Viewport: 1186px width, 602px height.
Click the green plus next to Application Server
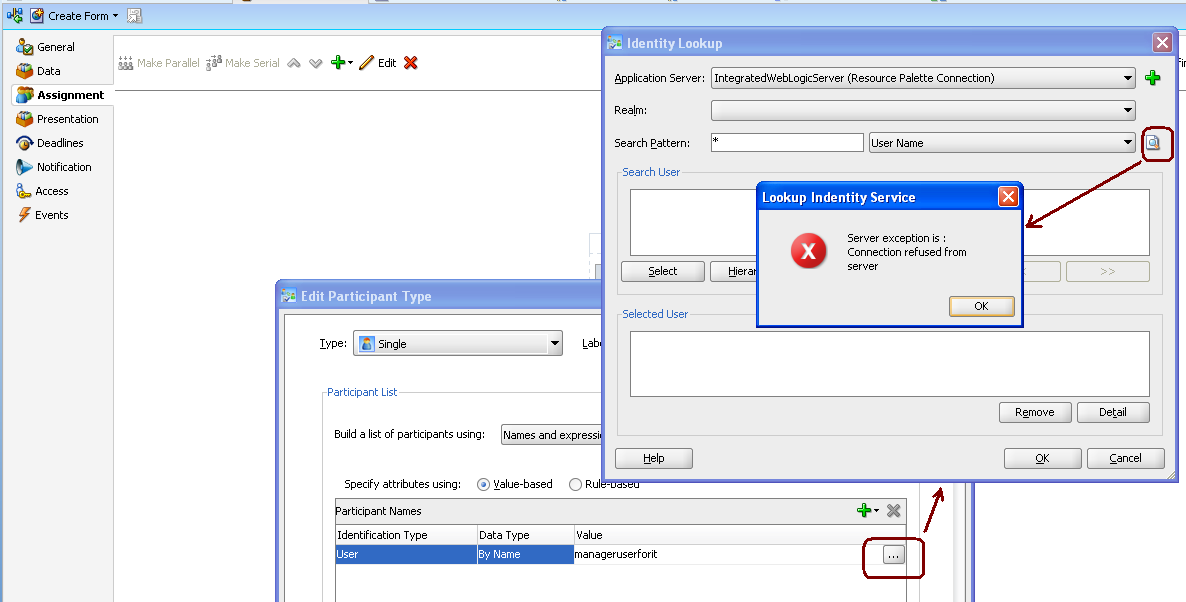pyautogui.click(x=1152, y=78)
